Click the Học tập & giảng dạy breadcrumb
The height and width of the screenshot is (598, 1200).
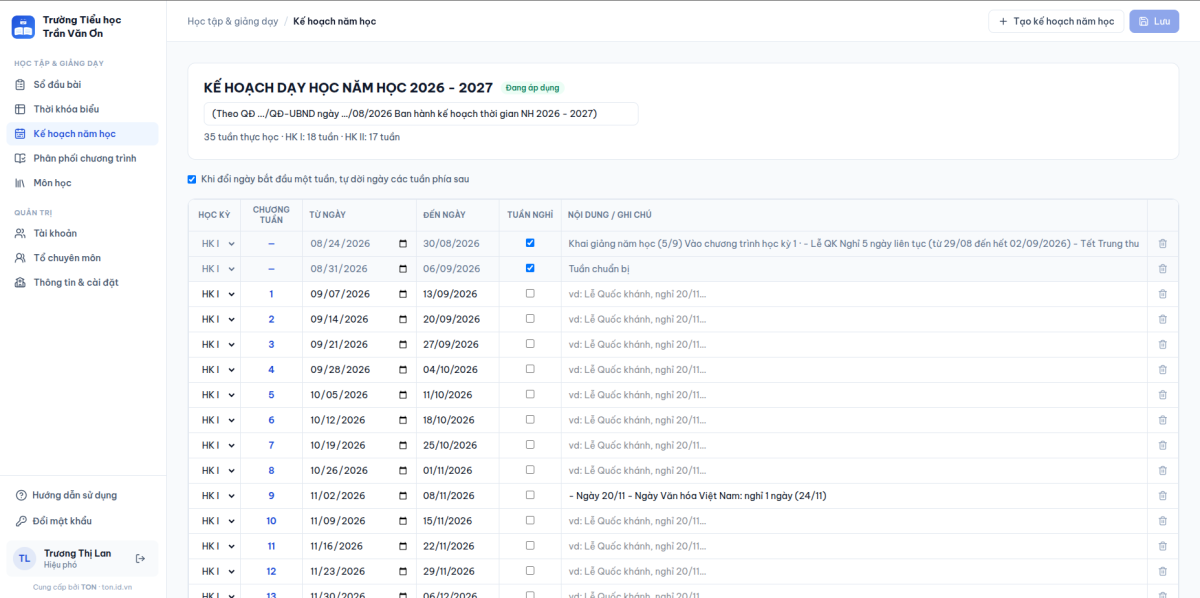(x=233, y=21)
